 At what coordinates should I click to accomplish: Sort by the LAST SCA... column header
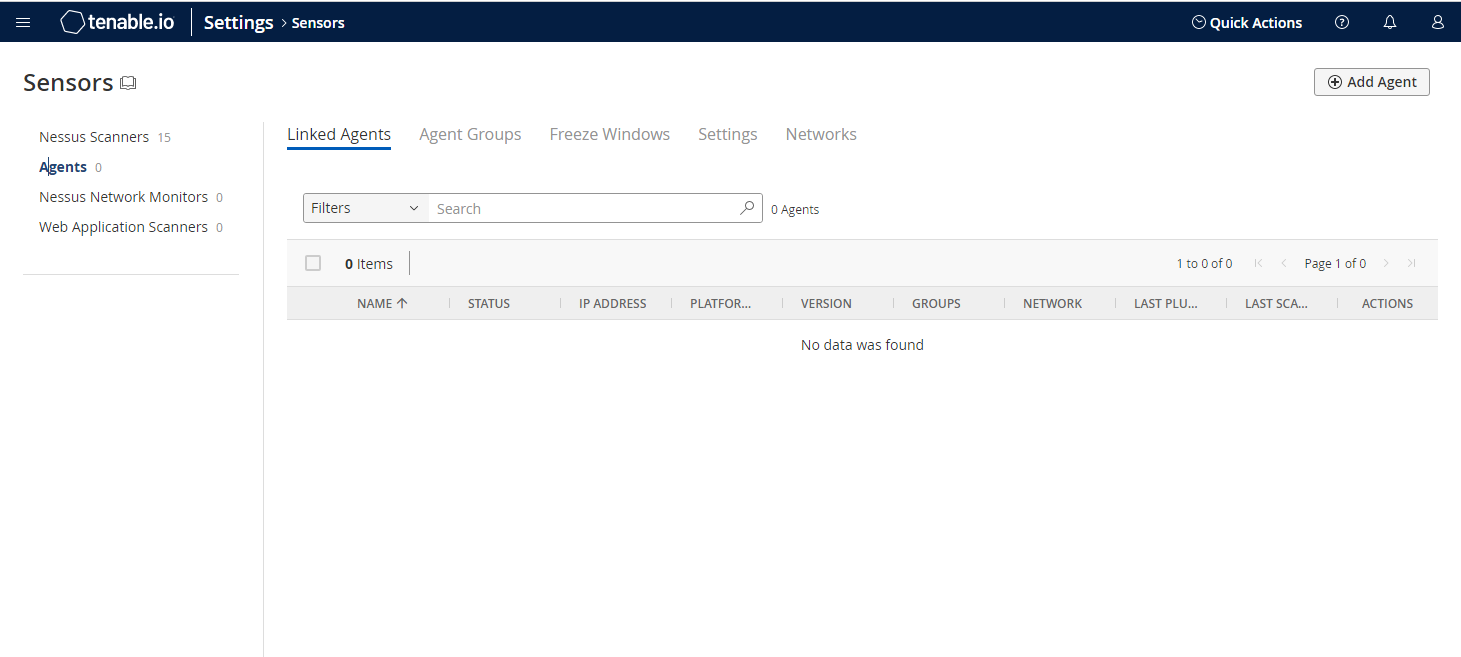click(1276, 303)
